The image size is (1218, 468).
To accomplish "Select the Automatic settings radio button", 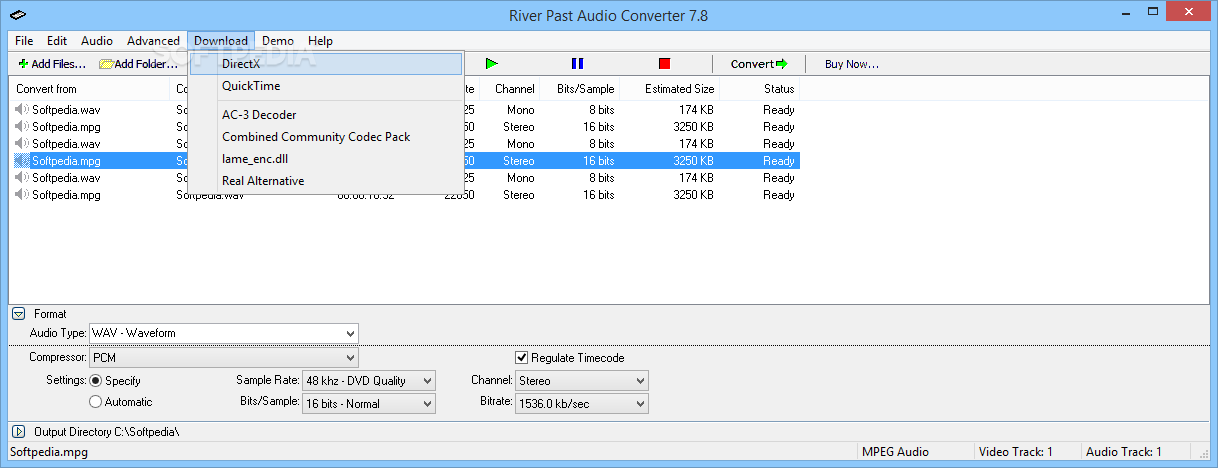I will coord(96,402).
